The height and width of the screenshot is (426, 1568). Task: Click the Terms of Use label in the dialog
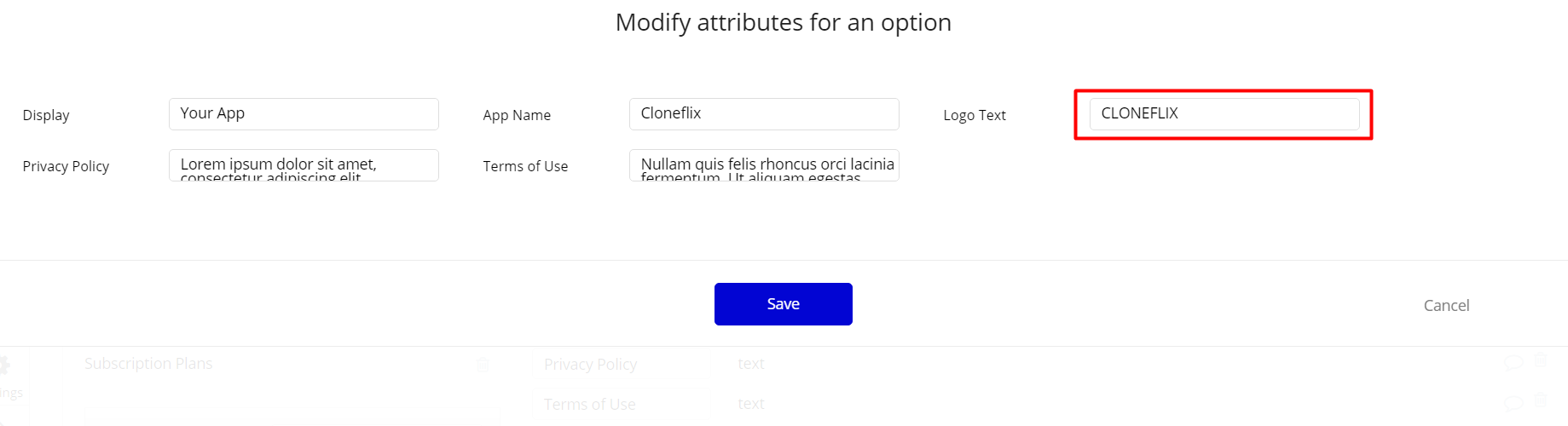point(525,166)
